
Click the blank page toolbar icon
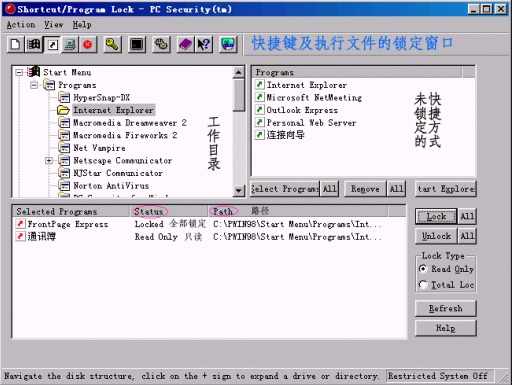[15, 44]
